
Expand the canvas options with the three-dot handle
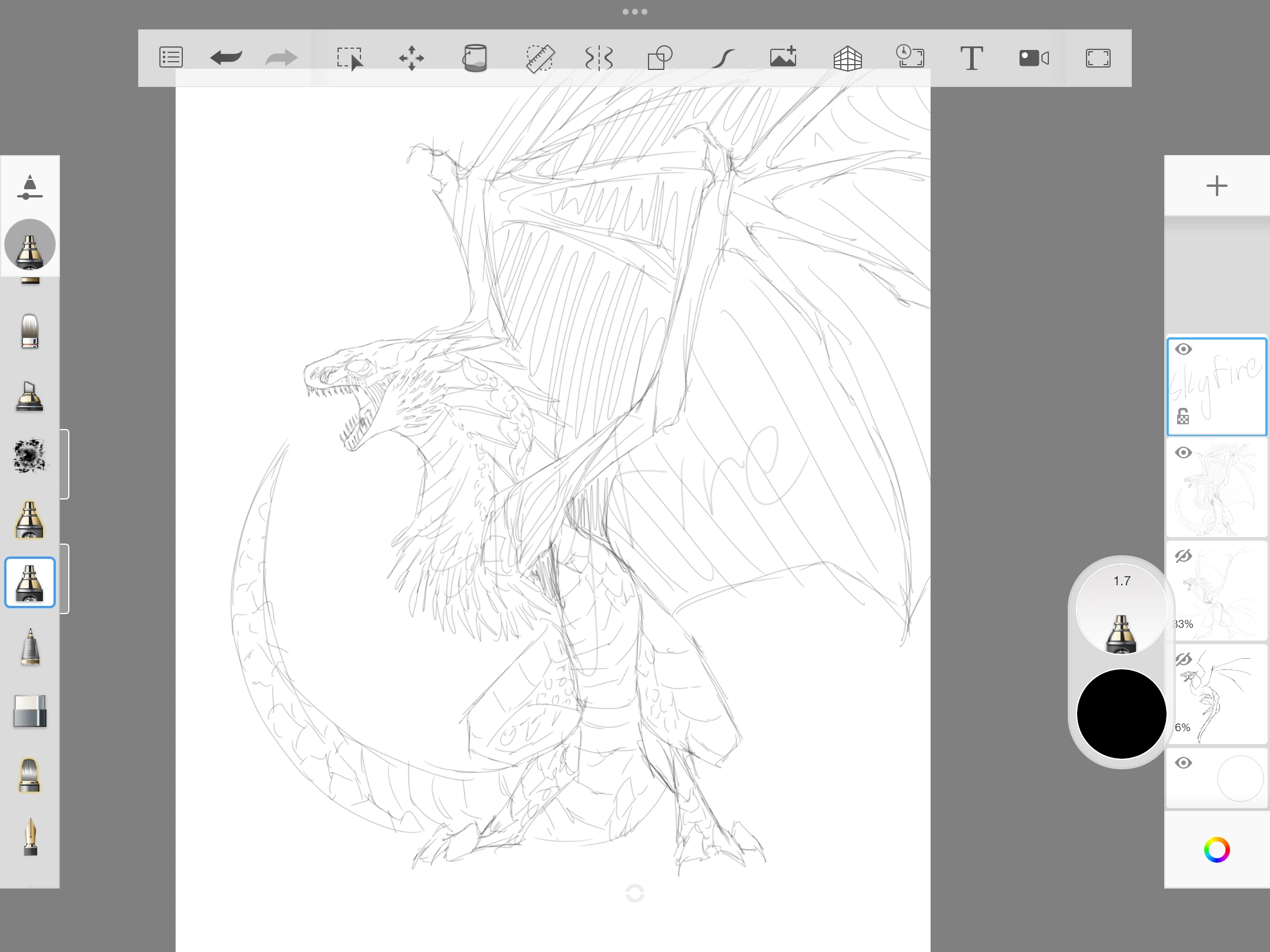(635, 11)
